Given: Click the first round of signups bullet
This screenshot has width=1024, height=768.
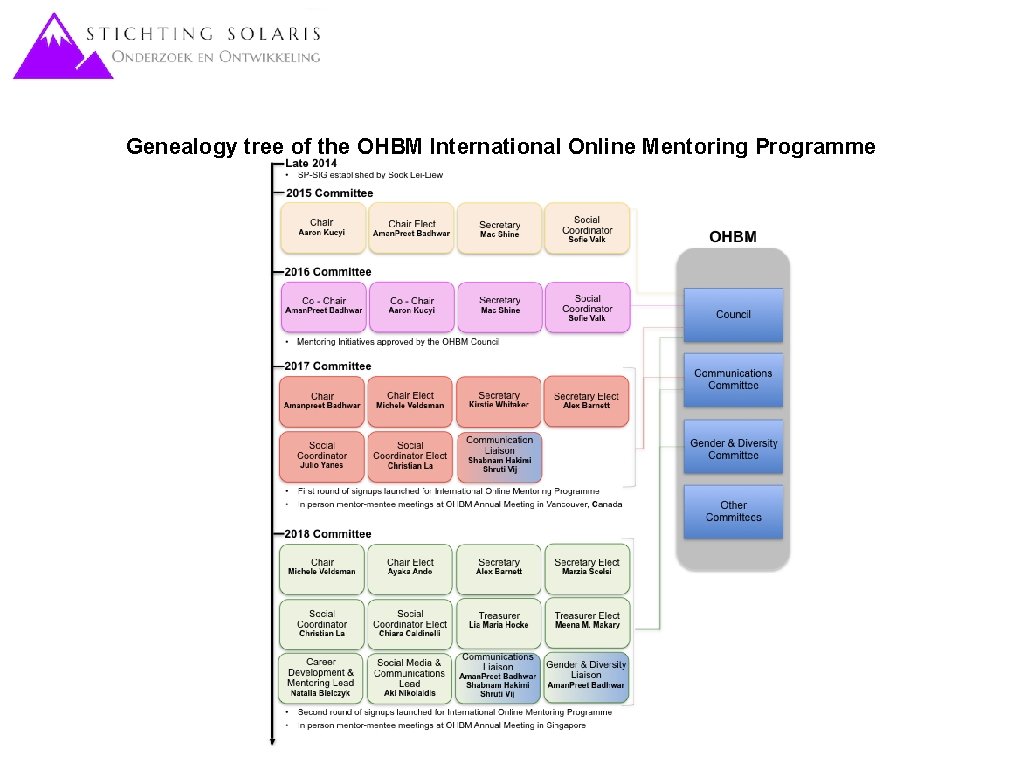Looking at the screenshot, I should click(449, 490).
